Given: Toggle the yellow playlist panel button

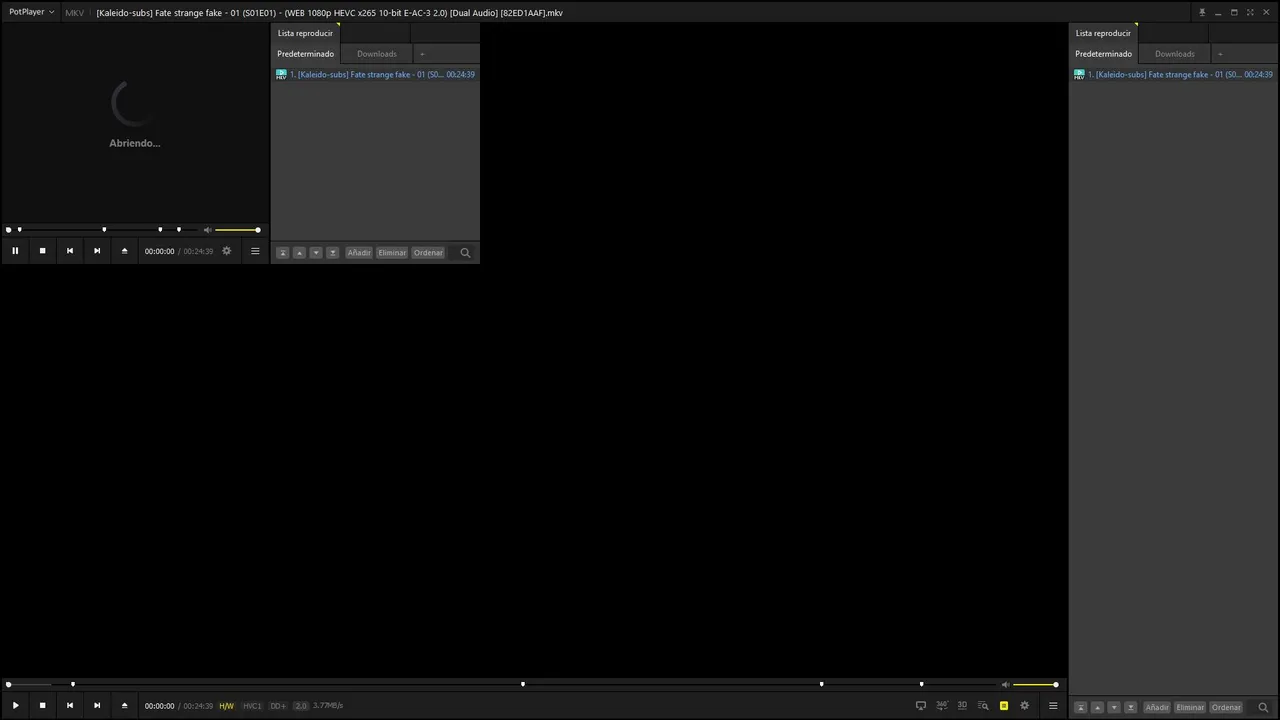Looking at the screenshot, I should click(1004, 706).
